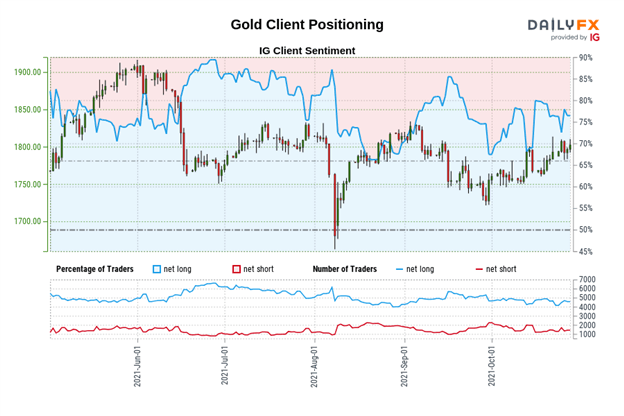
Task: Click the Percentage of Traders legend heading
Action: 95,269
